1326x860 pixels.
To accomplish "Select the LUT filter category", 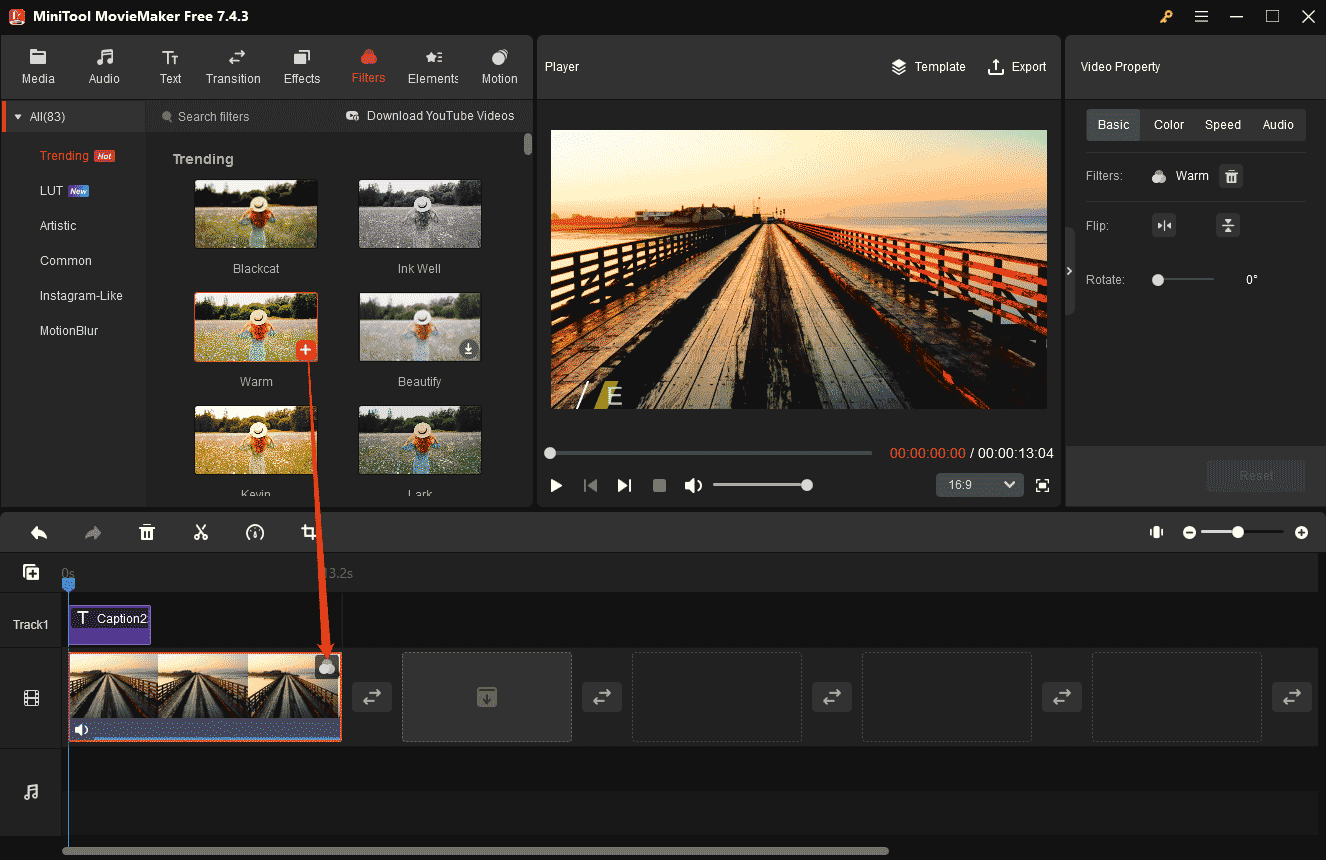I will tap(51, 191).
